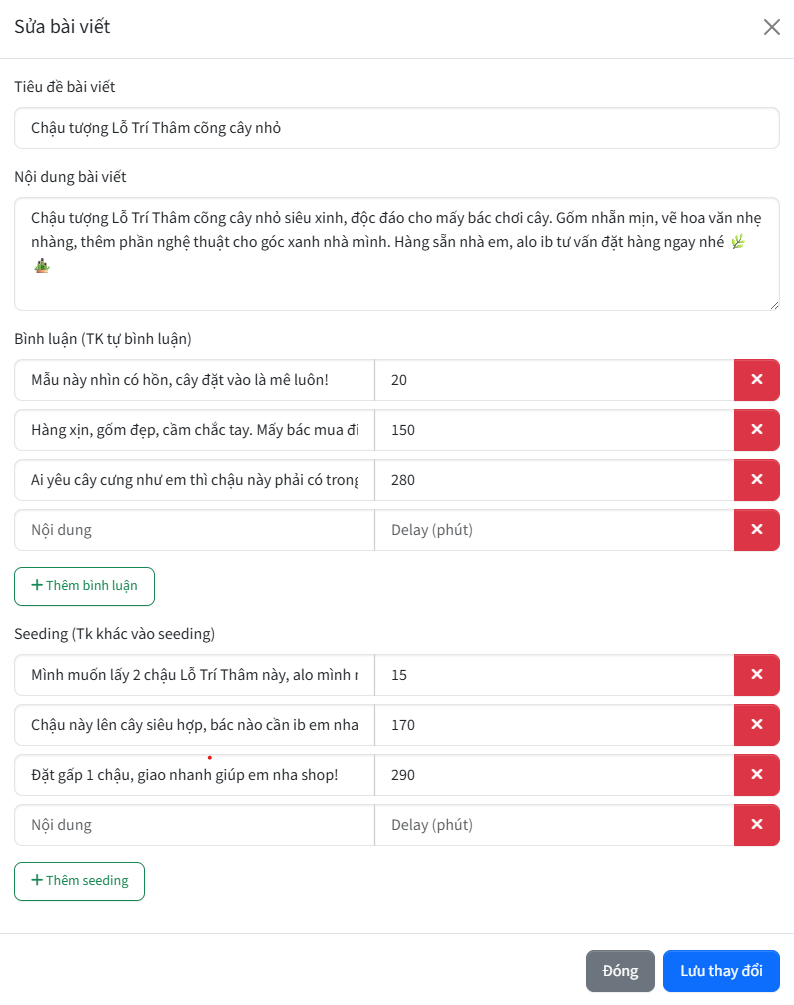Focus the empty comment Delay (phút) field
Screen dimensions: 794x1005
pos(554,529)
